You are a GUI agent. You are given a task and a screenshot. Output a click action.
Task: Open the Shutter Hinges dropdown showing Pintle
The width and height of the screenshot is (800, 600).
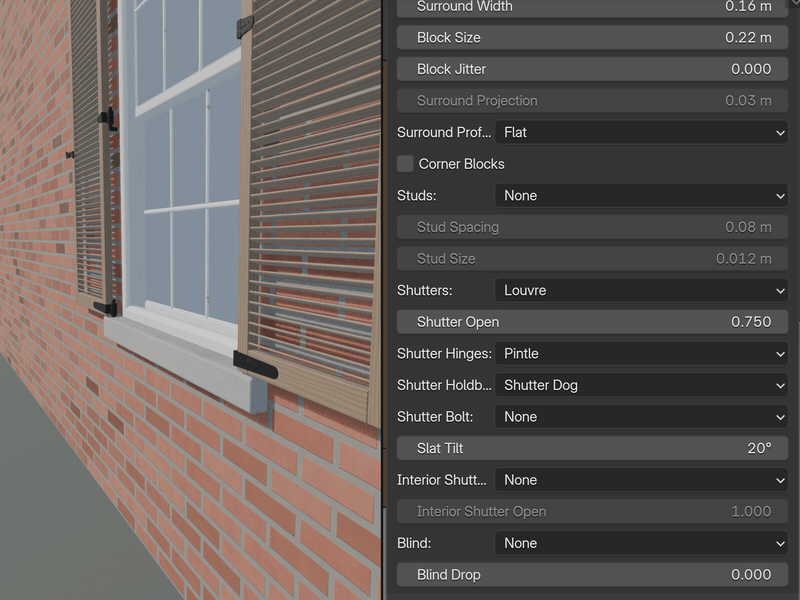tap(641, 354)
